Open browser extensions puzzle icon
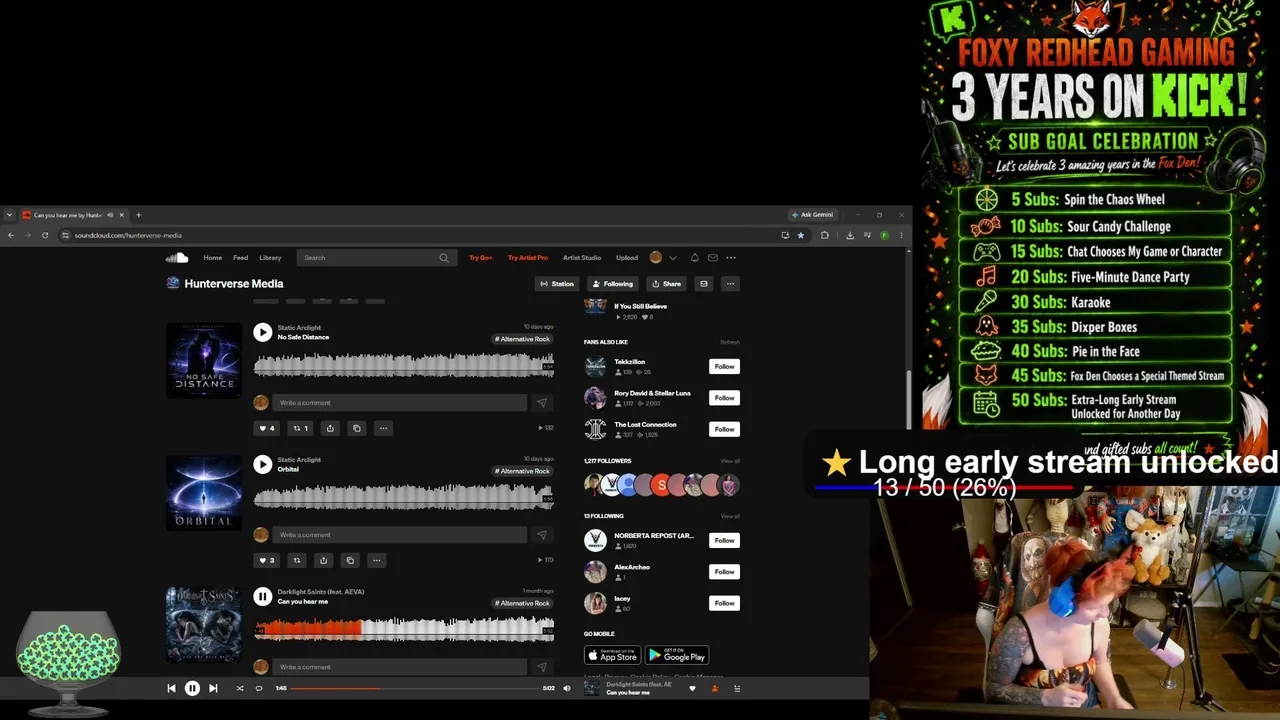 825,235
